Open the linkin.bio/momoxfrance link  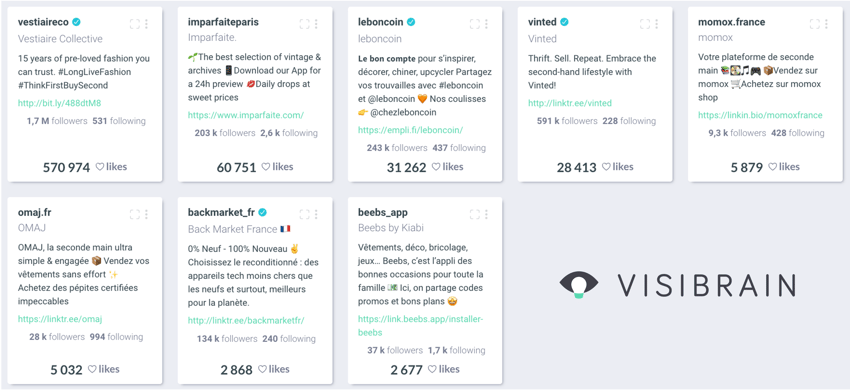tap(760, 115)
